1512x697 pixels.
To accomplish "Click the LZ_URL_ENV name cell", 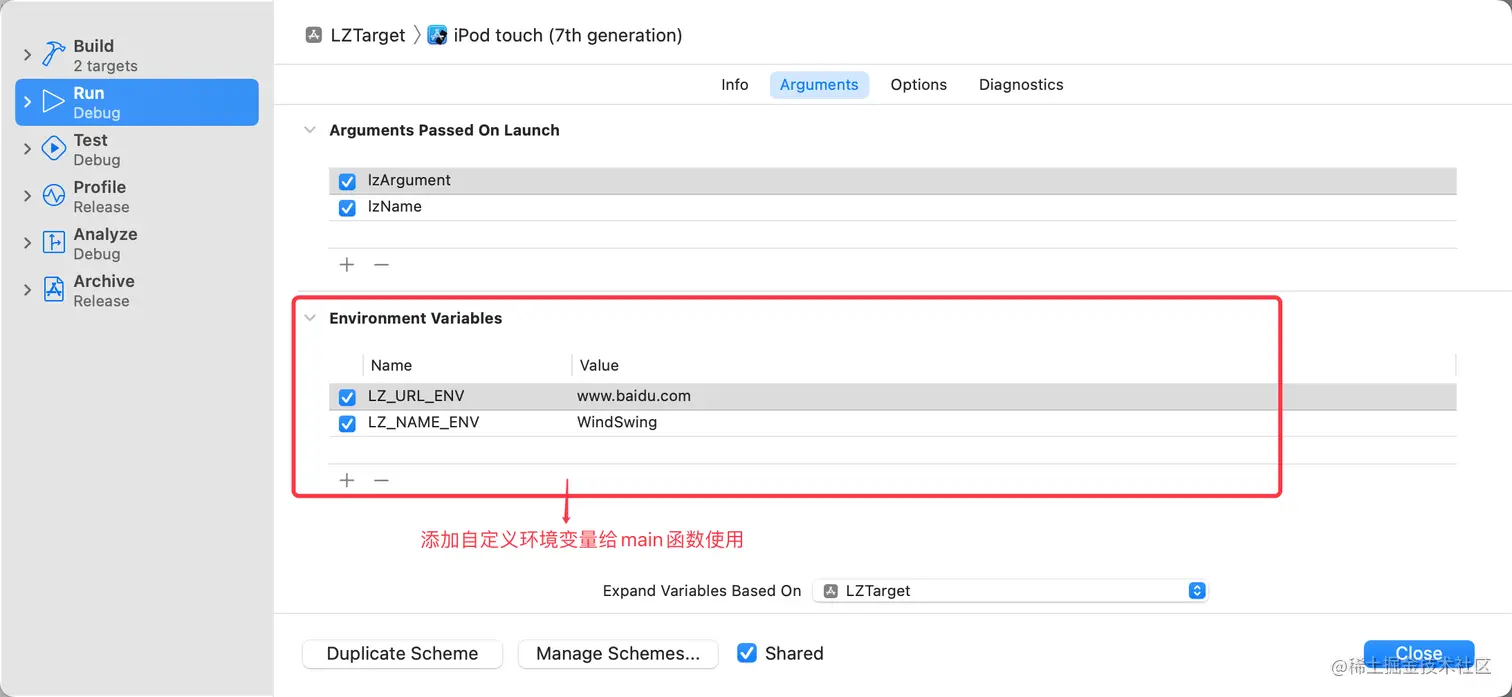I will pyautogui.click(x=416, y=396).
